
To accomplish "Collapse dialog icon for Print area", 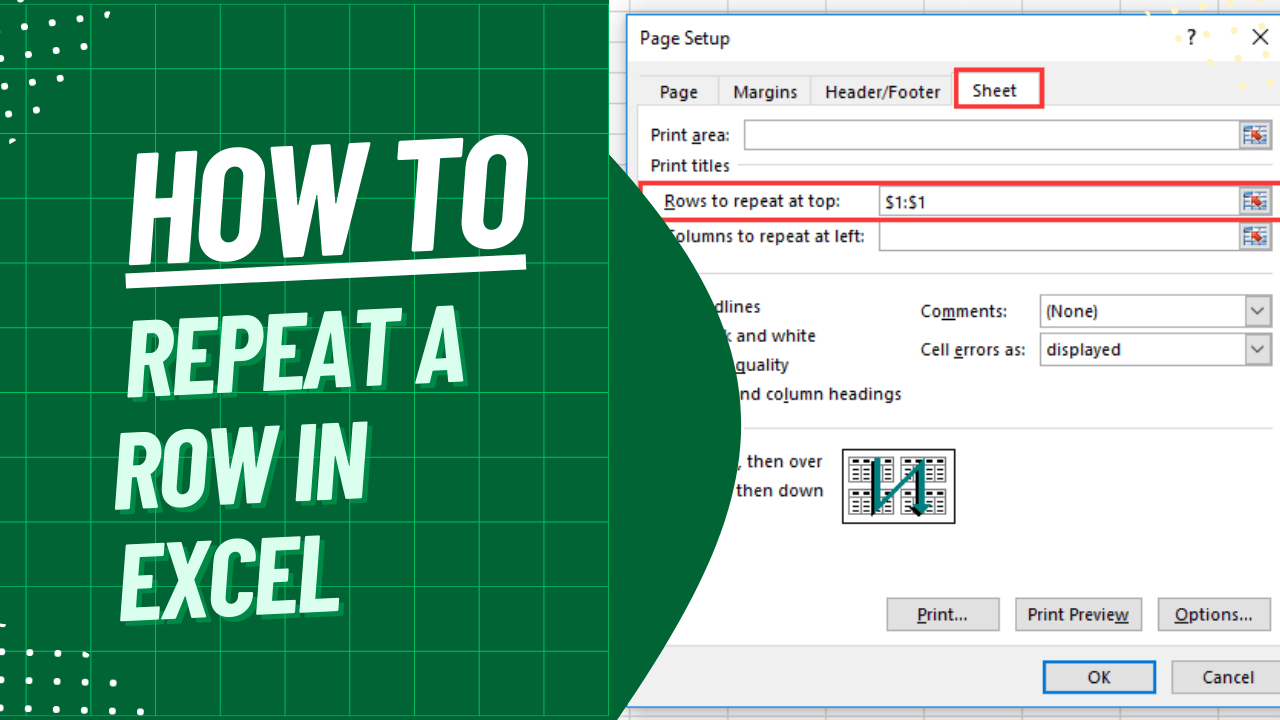I will (x=1255, y=135).
